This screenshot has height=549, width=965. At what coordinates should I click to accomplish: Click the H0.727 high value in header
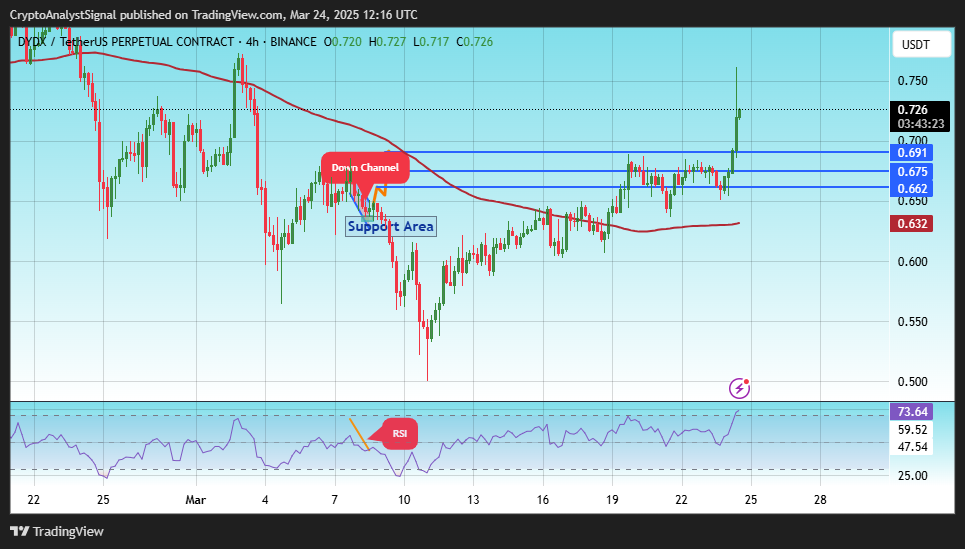(x=387, y=42)
